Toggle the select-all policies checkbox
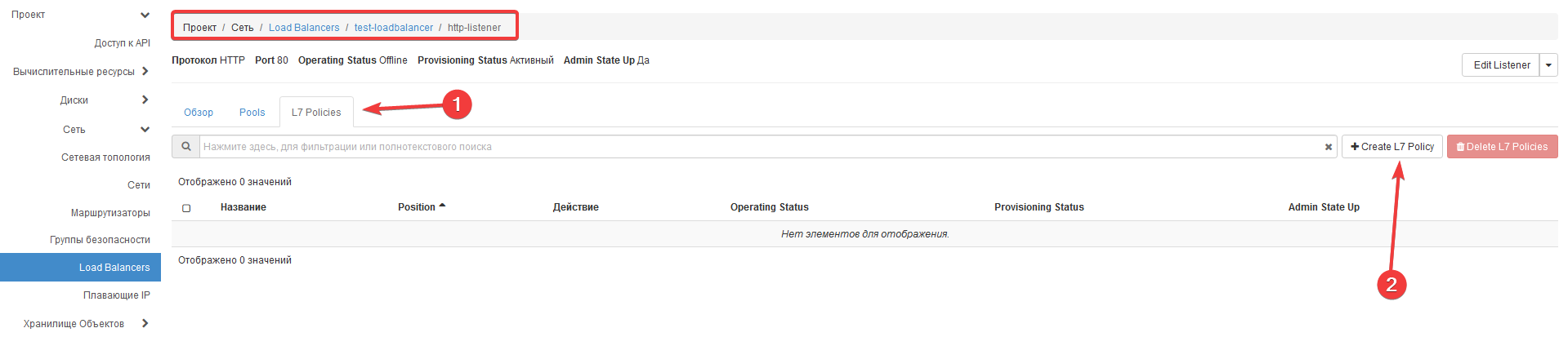 186,208
